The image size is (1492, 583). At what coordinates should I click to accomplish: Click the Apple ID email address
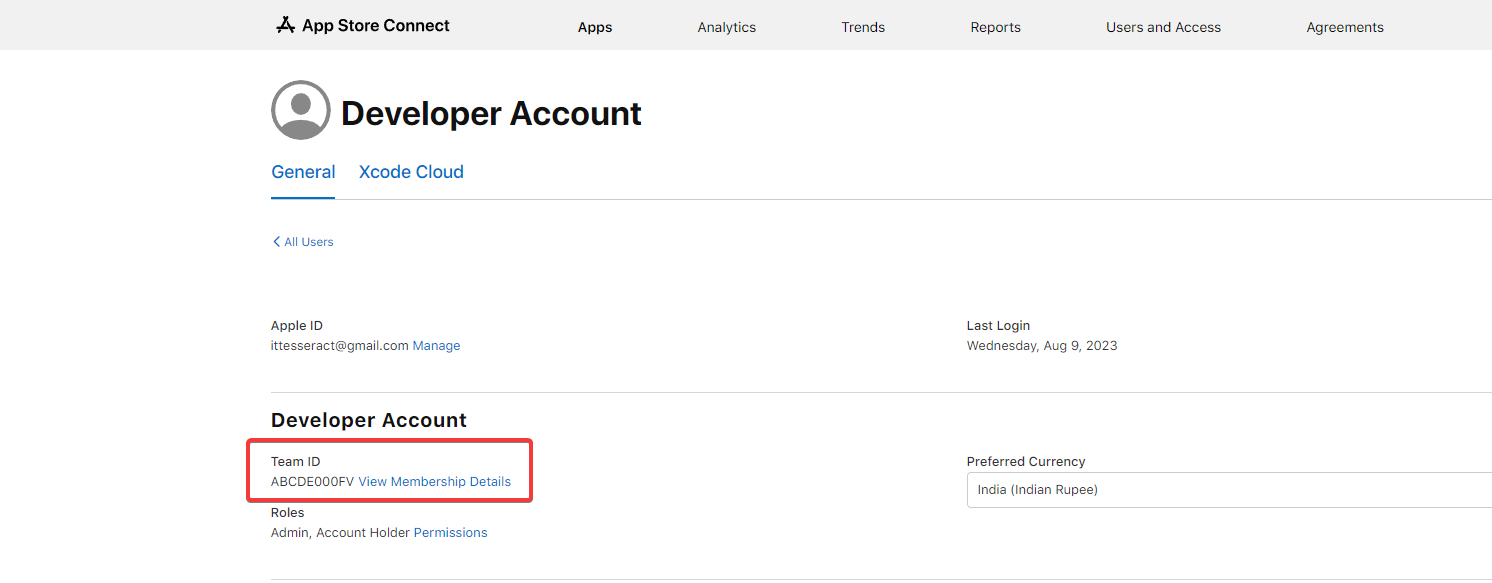click(x=339, y=346)
